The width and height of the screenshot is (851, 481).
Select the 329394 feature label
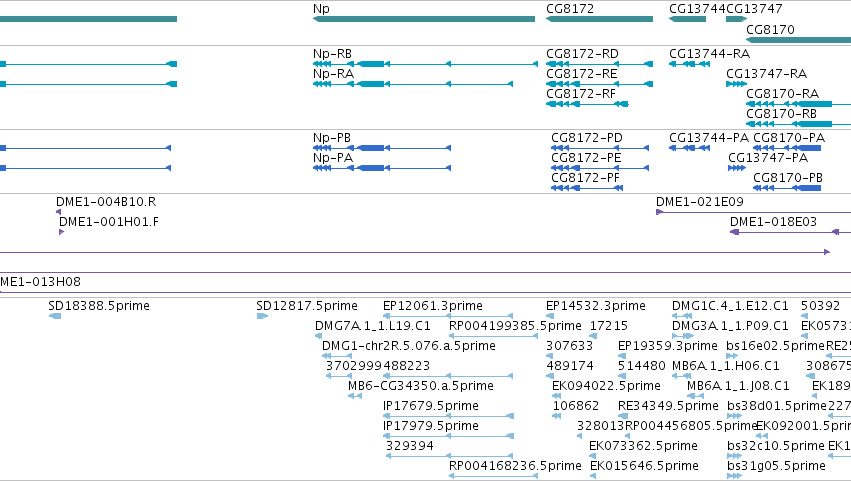(410, 447)
